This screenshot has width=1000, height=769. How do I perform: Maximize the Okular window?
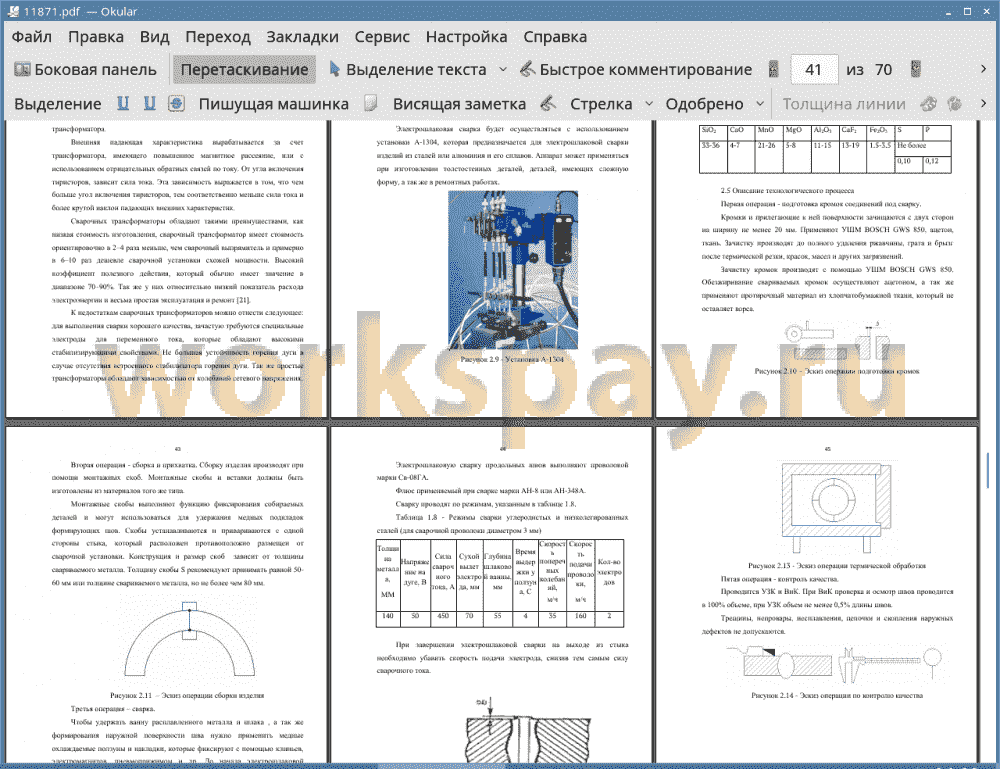click(x=967, y=12)
